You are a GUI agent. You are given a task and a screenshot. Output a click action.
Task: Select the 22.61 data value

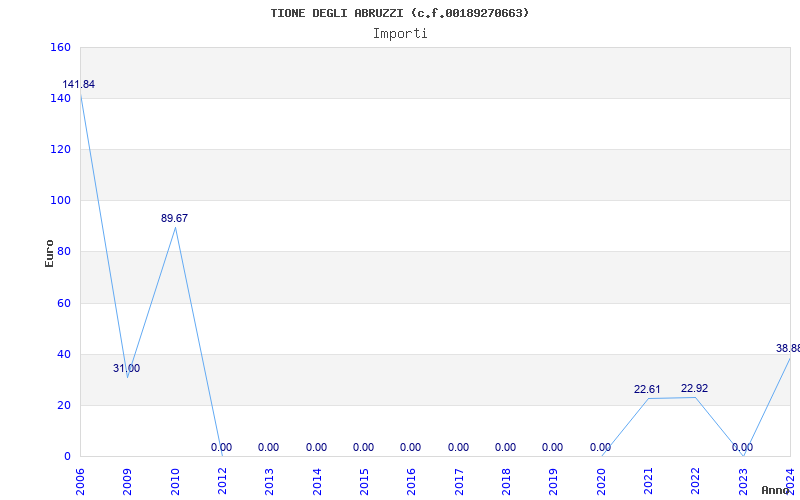[x=647, y=390]
